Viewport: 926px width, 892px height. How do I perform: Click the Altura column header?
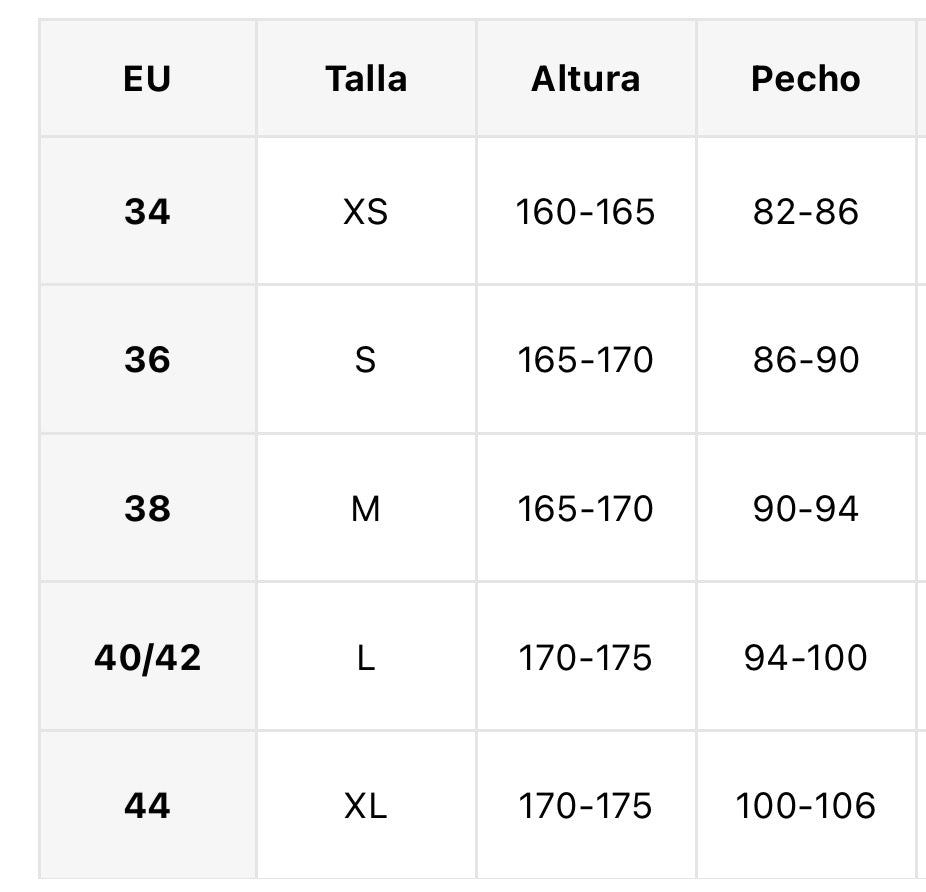[586, 79]
